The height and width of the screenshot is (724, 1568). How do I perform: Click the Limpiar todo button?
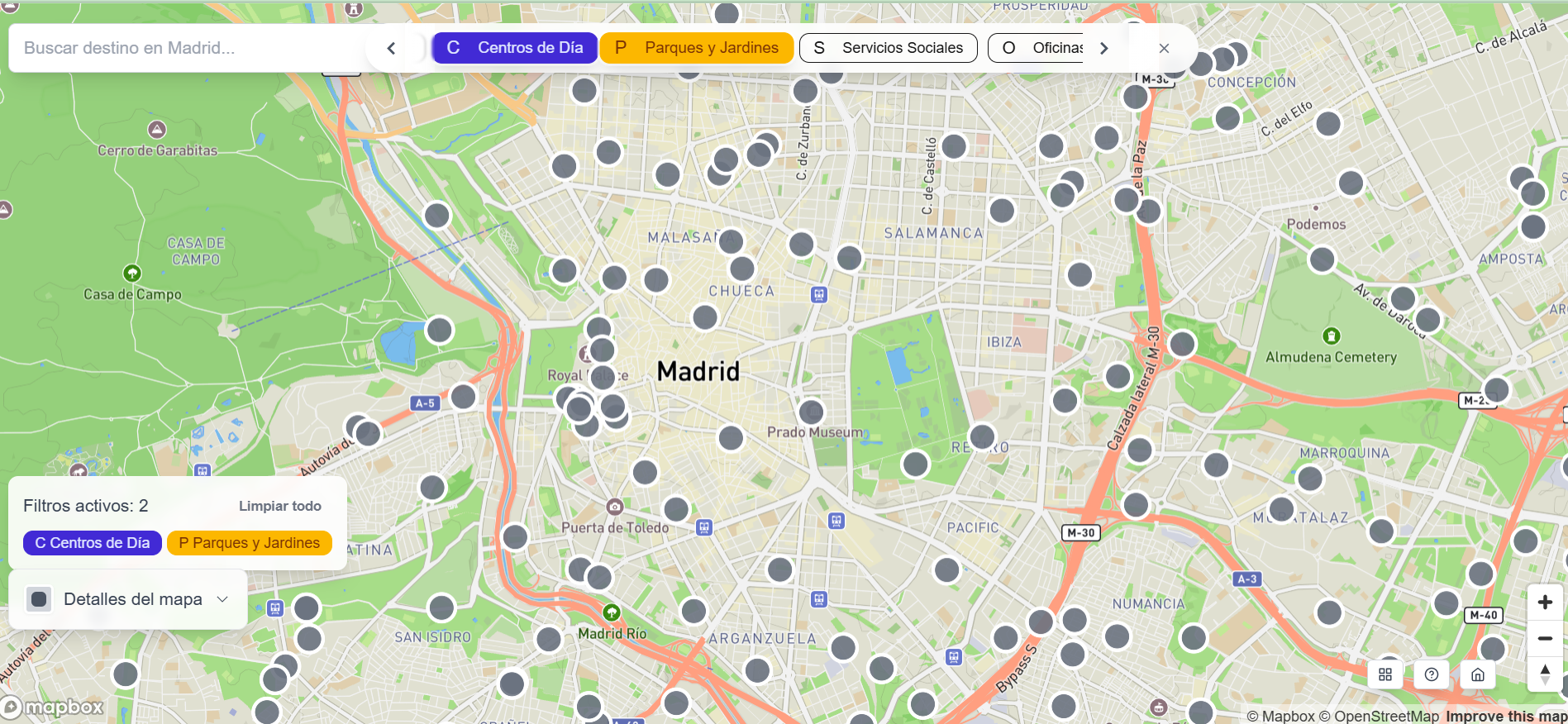coord(279,506)
